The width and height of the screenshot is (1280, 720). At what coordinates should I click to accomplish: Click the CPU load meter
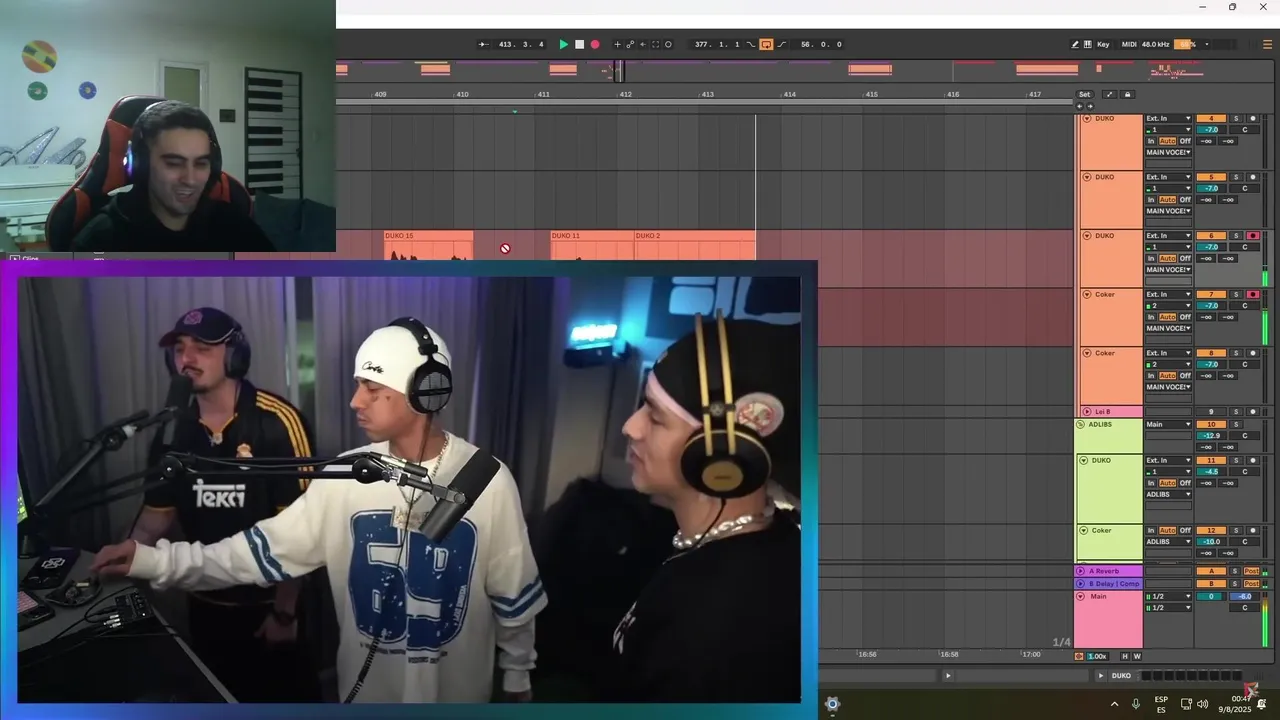(x=1185, y=44)
